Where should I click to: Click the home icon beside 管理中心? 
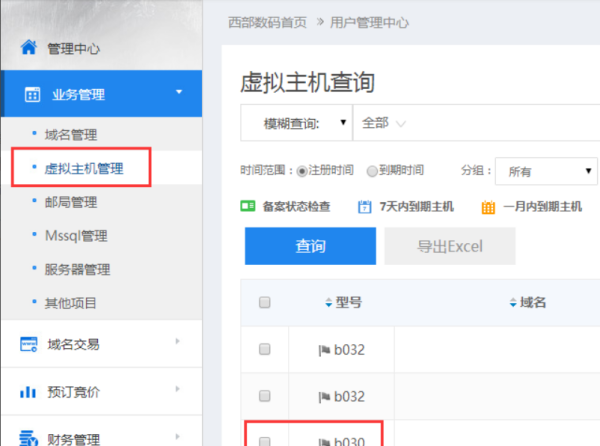[29, 47]
